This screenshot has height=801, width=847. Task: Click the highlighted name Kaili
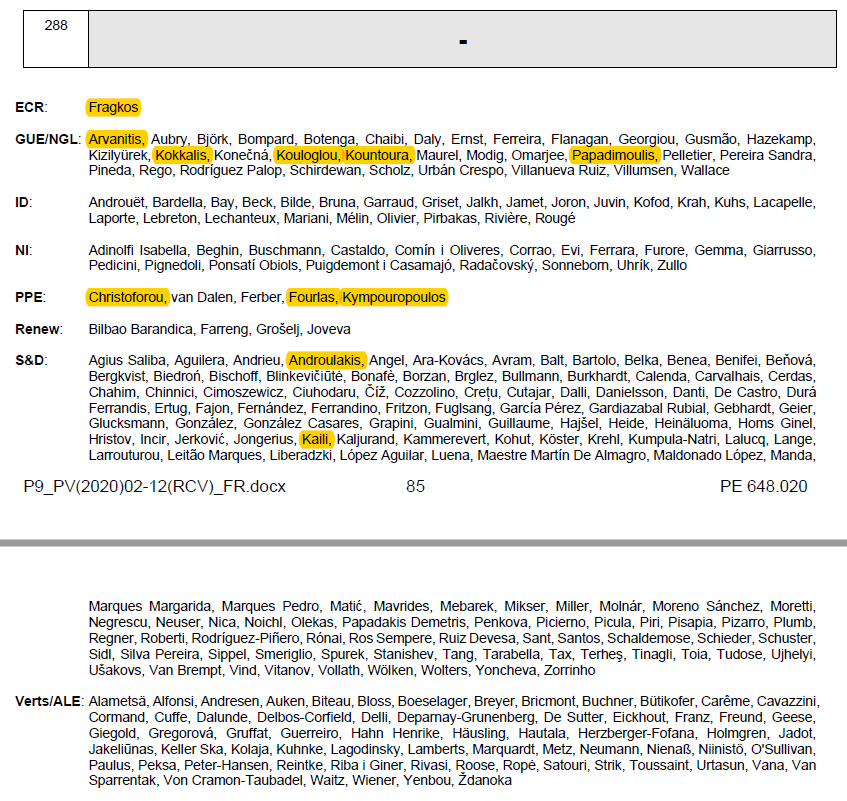[x=317, y=439]
